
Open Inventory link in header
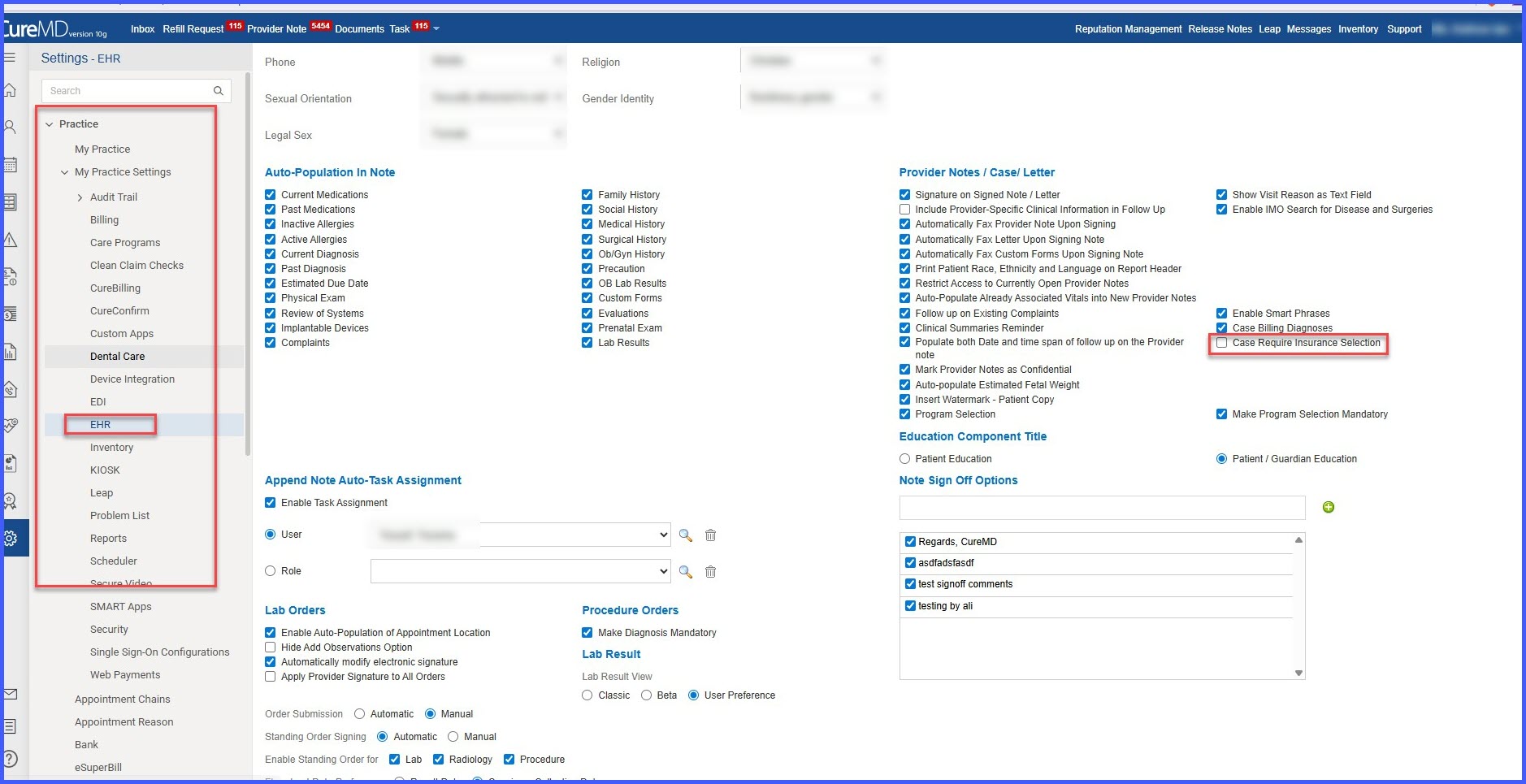point(1358,29)
